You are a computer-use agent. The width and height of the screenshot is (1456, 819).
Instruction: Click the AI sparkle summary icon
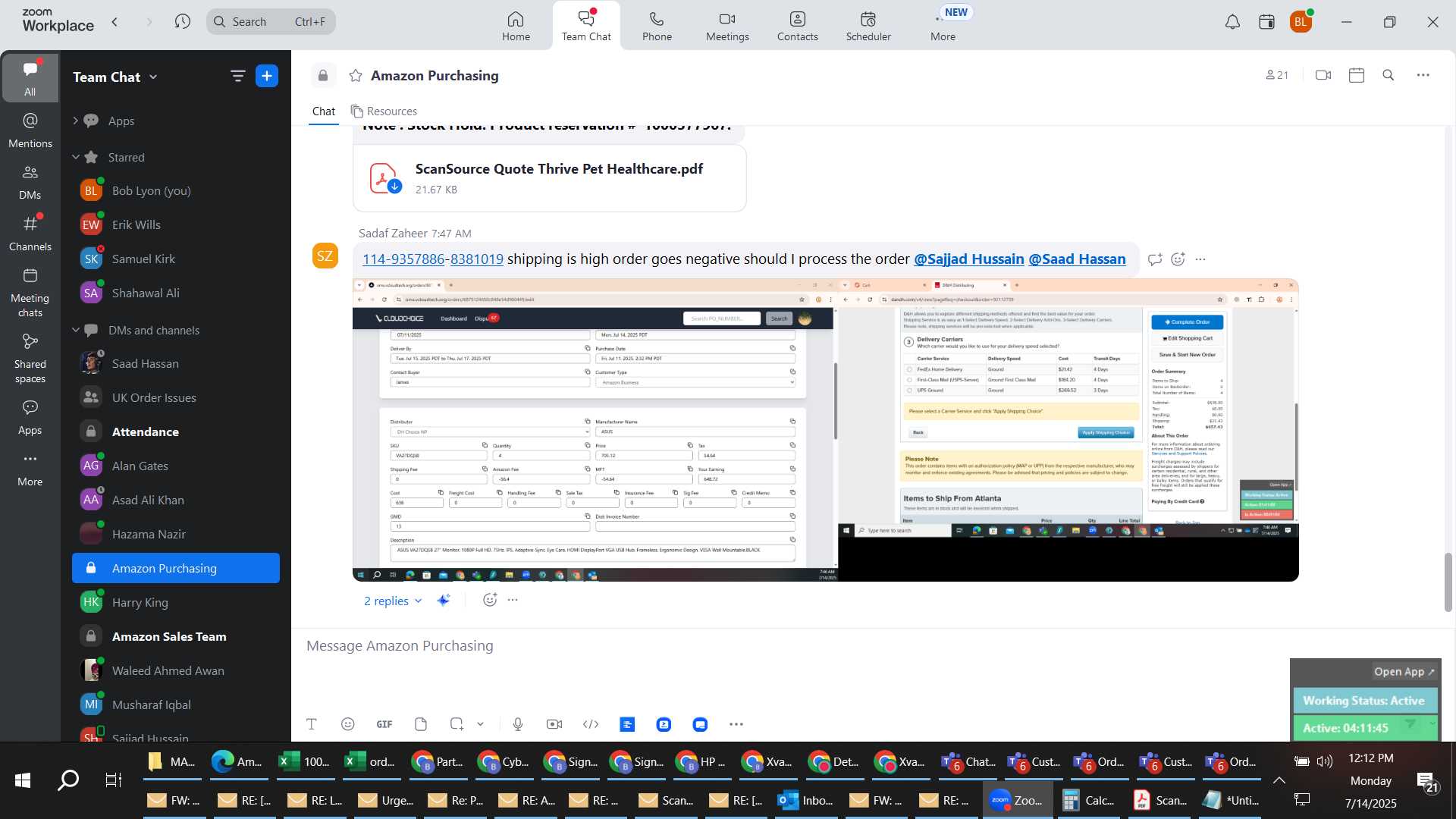444,601
